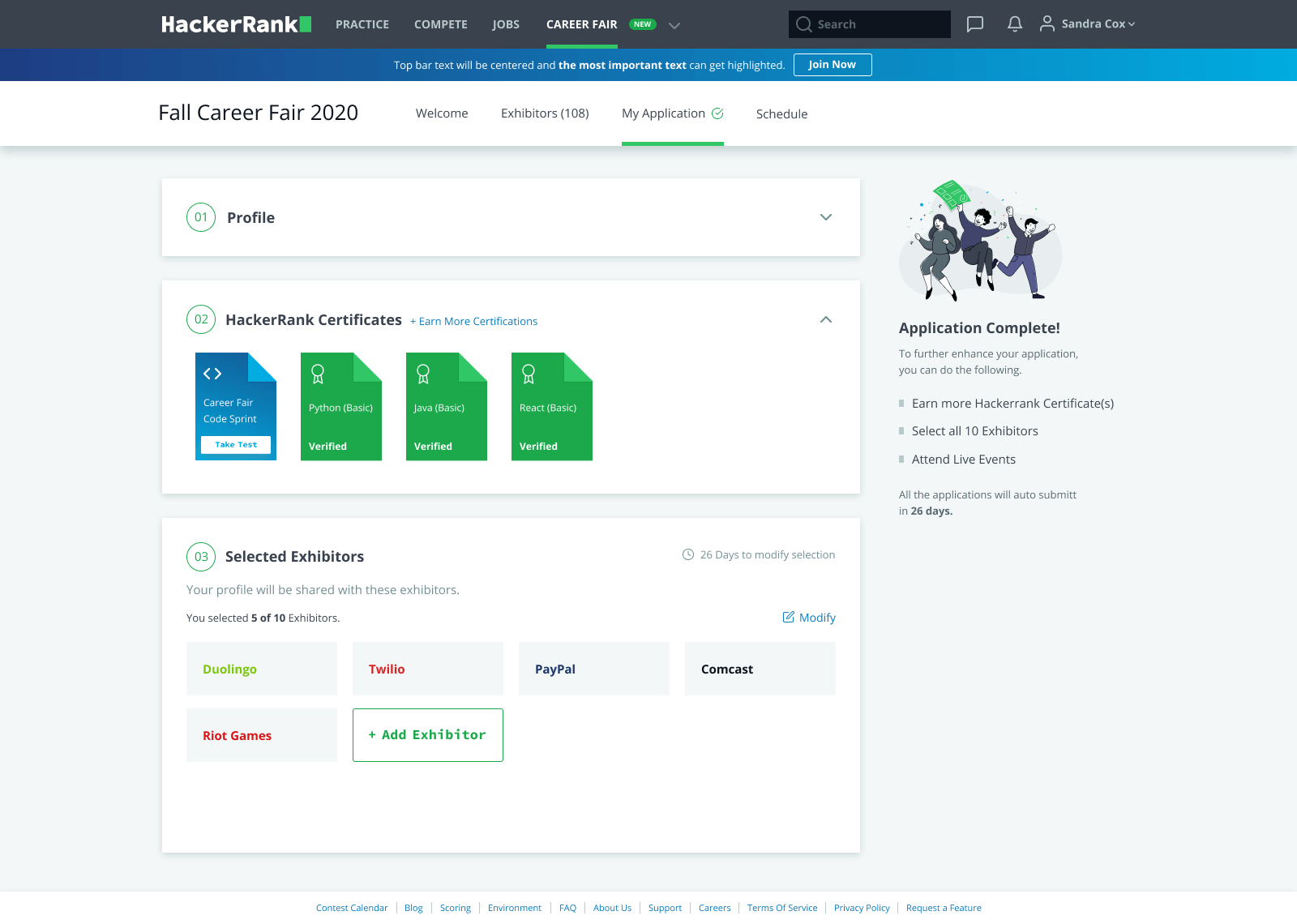This screenshot has width=1297, height=924.
Task: Collapse the HackerRank Certificates section
Action: click(826, 319)
